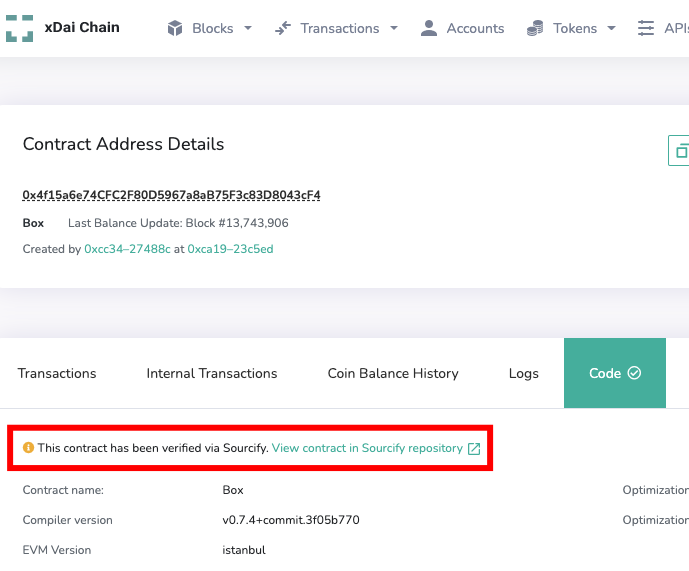This screenshot has height=571, width=689.
Task: Select the Logs tab
Action: (x=523, y=373)
